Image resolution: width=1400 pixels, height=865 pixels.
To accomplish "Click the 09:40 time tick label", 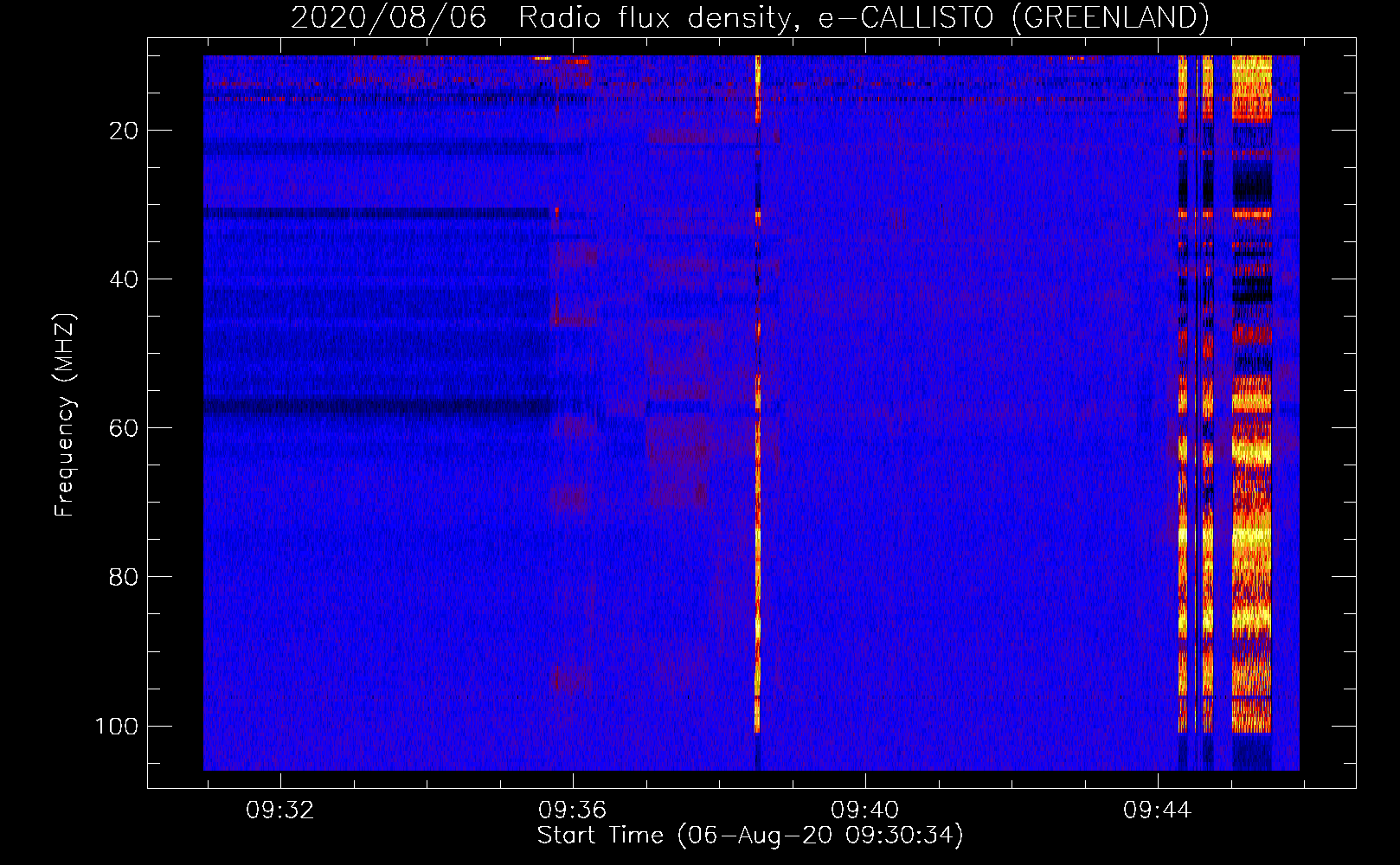I will point(865,811).
